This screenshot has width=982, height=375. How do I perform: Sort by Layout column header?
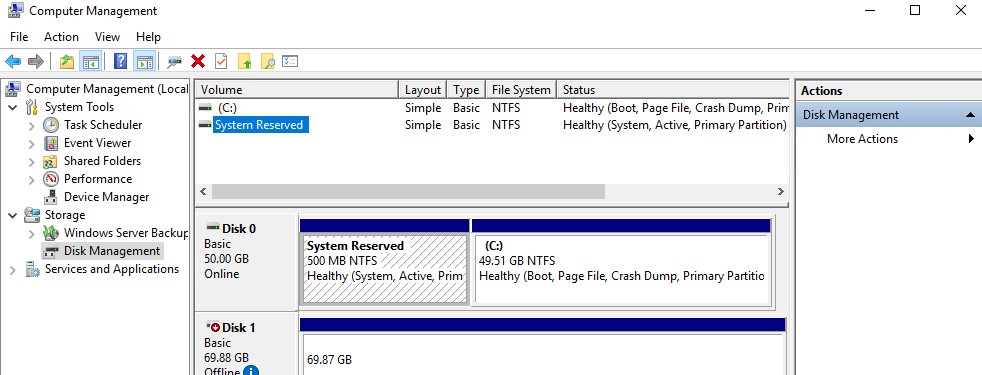tap(423, 90)
